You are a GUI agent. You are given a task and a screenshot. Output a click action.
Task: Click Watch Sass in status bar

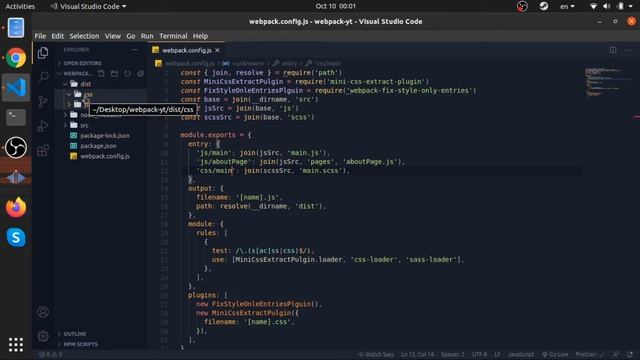(376, 354)
